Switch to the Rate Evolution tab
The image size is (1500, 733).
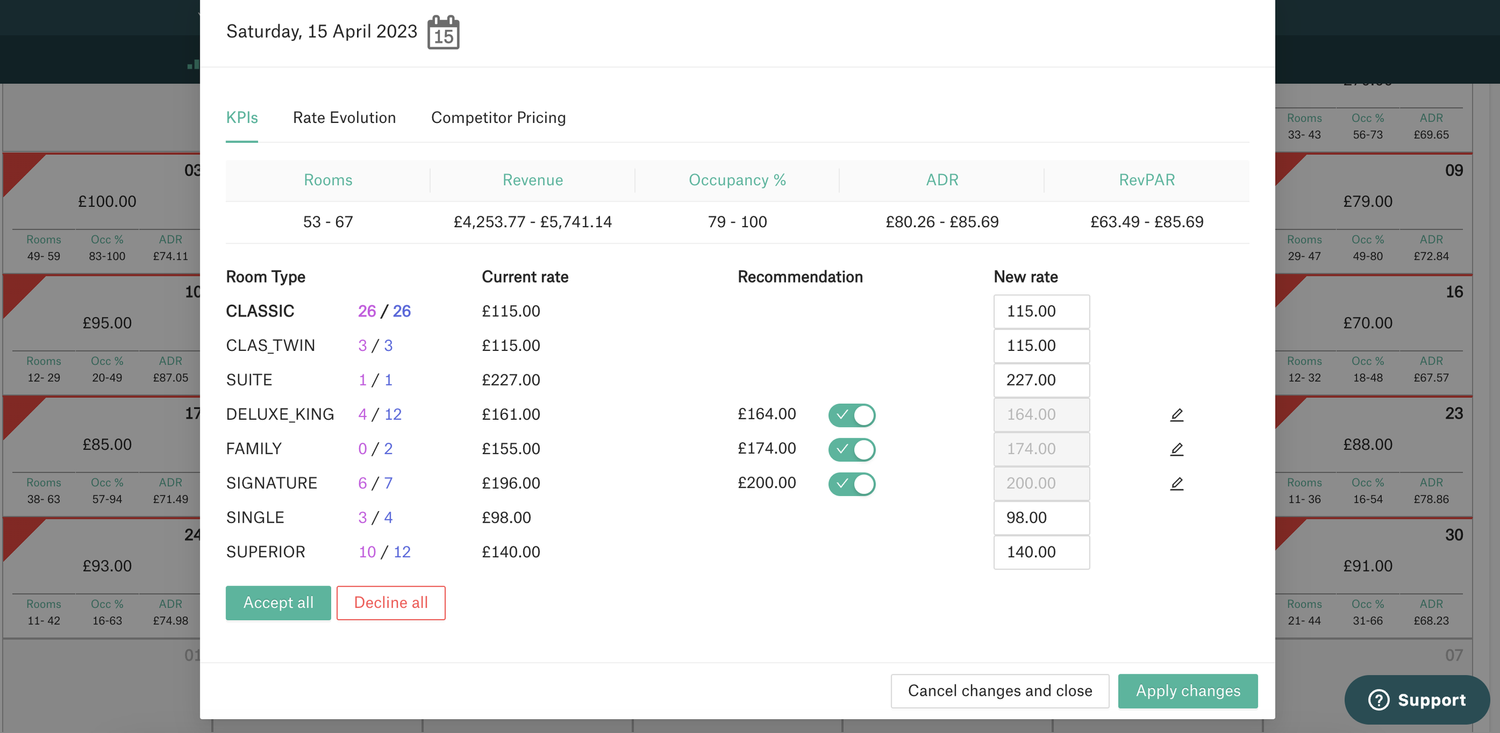344,117
